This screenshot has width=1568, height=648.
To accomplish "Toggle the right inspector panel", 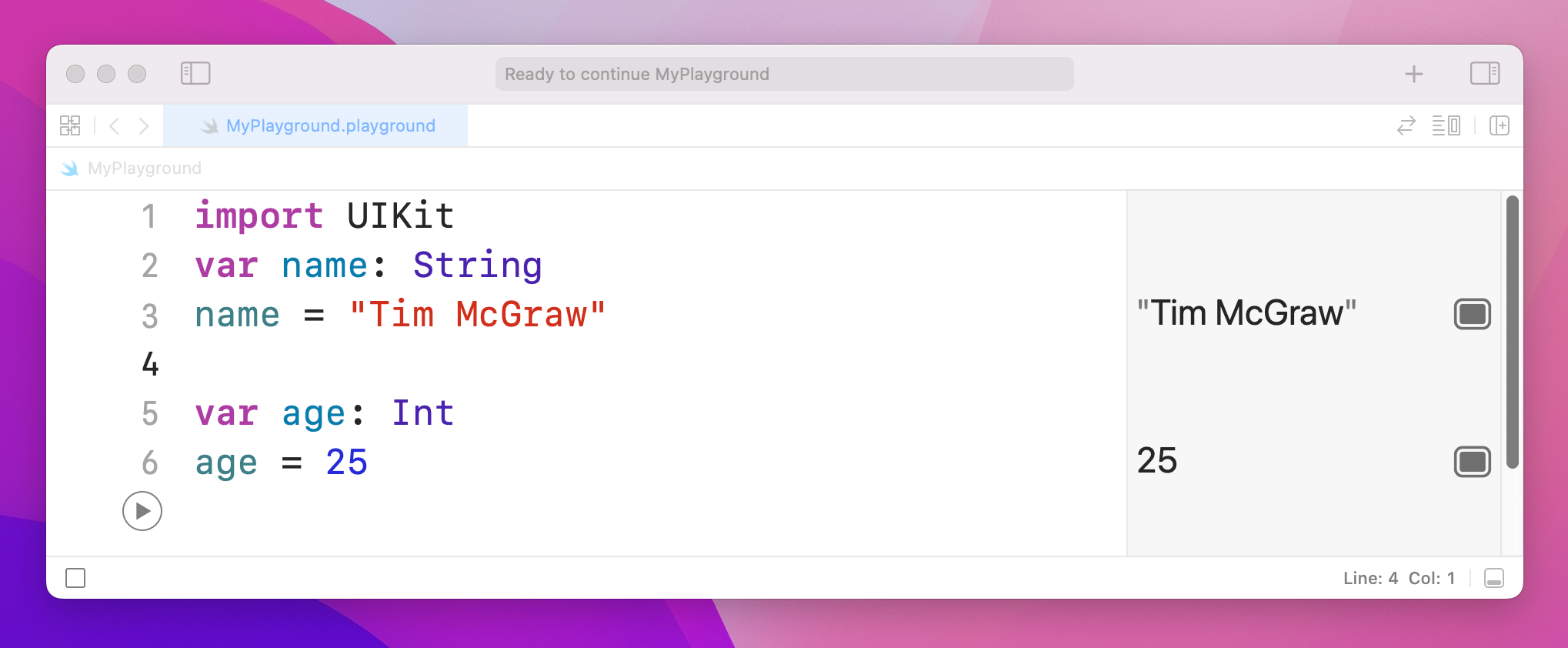I will 1484,74.
